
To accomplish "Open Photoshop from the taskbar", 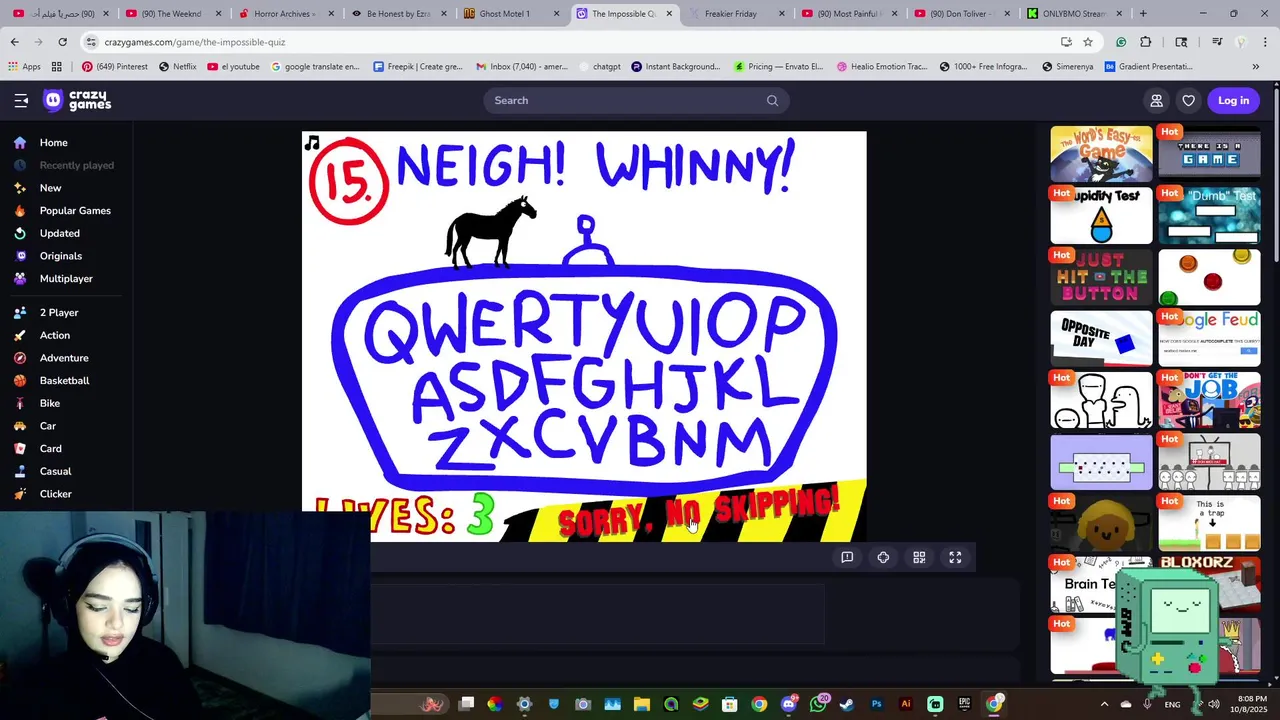I will coord(877,704).
